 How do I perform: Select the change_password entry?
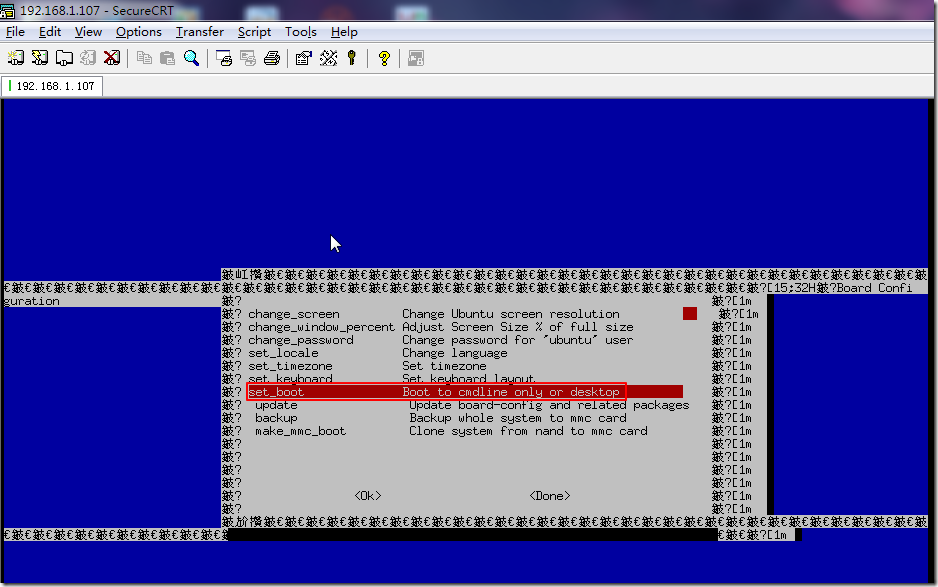(301, 340)
